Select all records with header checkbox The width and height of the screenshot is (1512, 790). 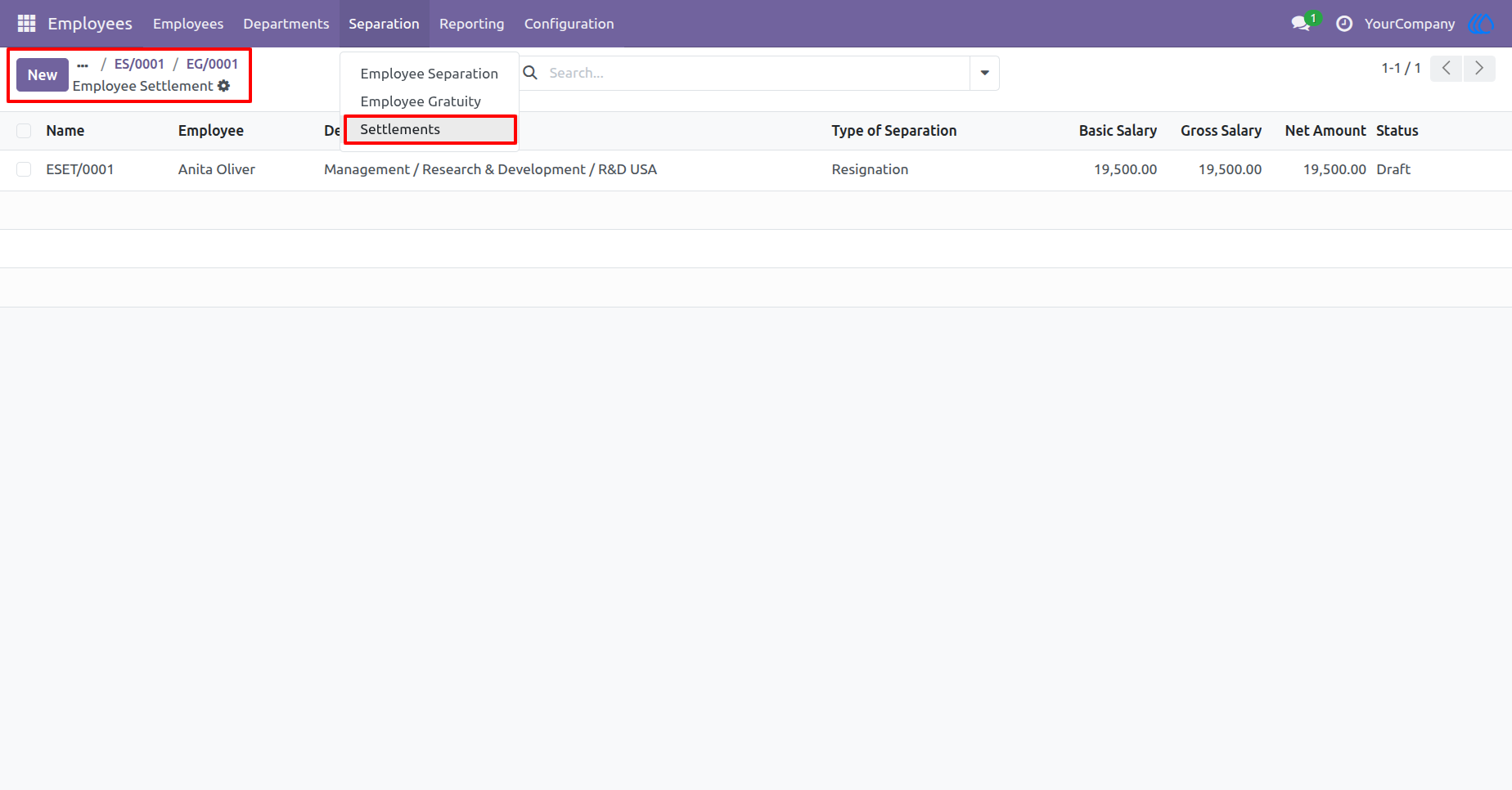point(24,131)
